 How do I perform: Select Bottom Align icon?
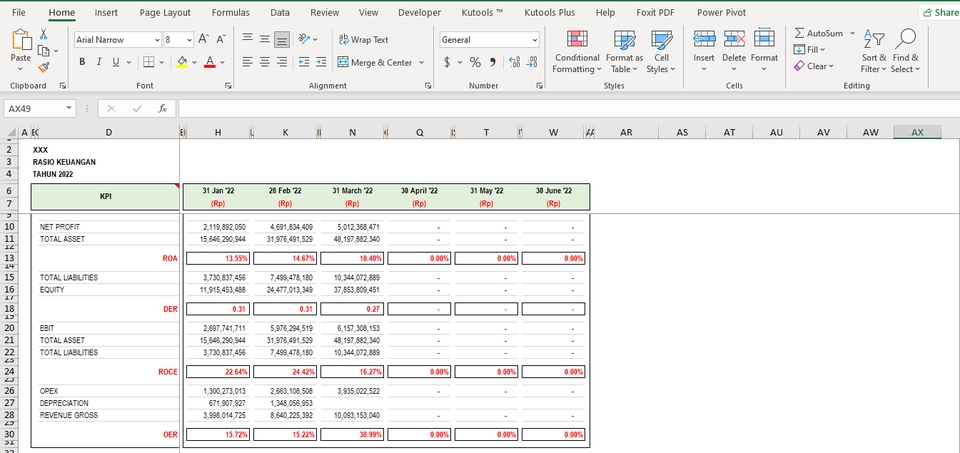282,40
